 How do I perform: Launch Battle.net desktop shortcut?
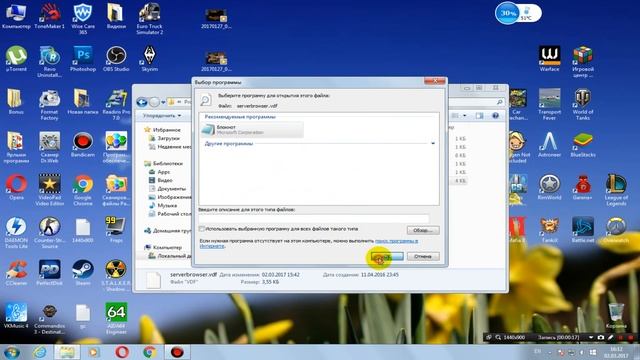583,230
